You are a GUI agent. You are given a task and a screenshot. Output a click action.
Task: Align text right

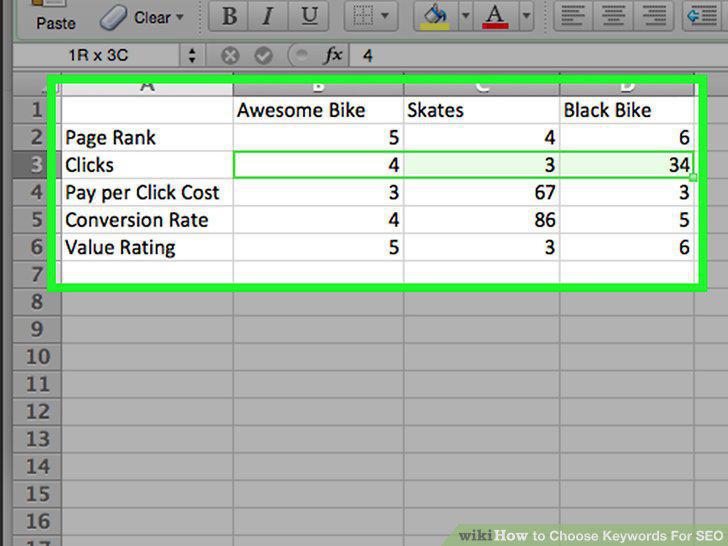[653, 16]
